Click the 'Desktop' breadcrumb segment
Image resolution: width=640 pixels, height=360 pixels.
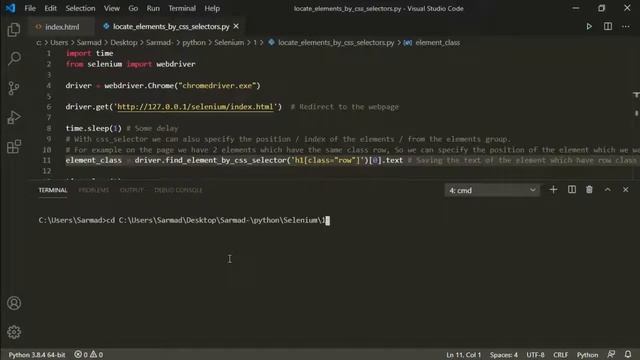[x=124, y=42]
